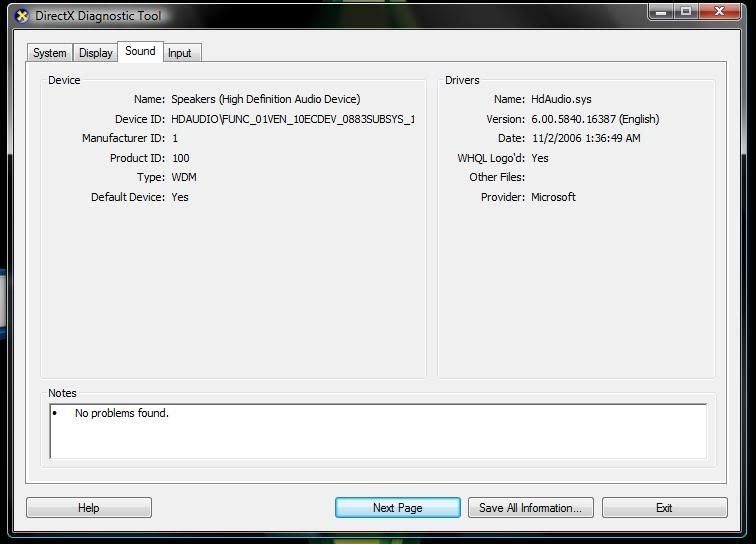
Task: Click Default Device value 'Yes'
Action: 180,197
